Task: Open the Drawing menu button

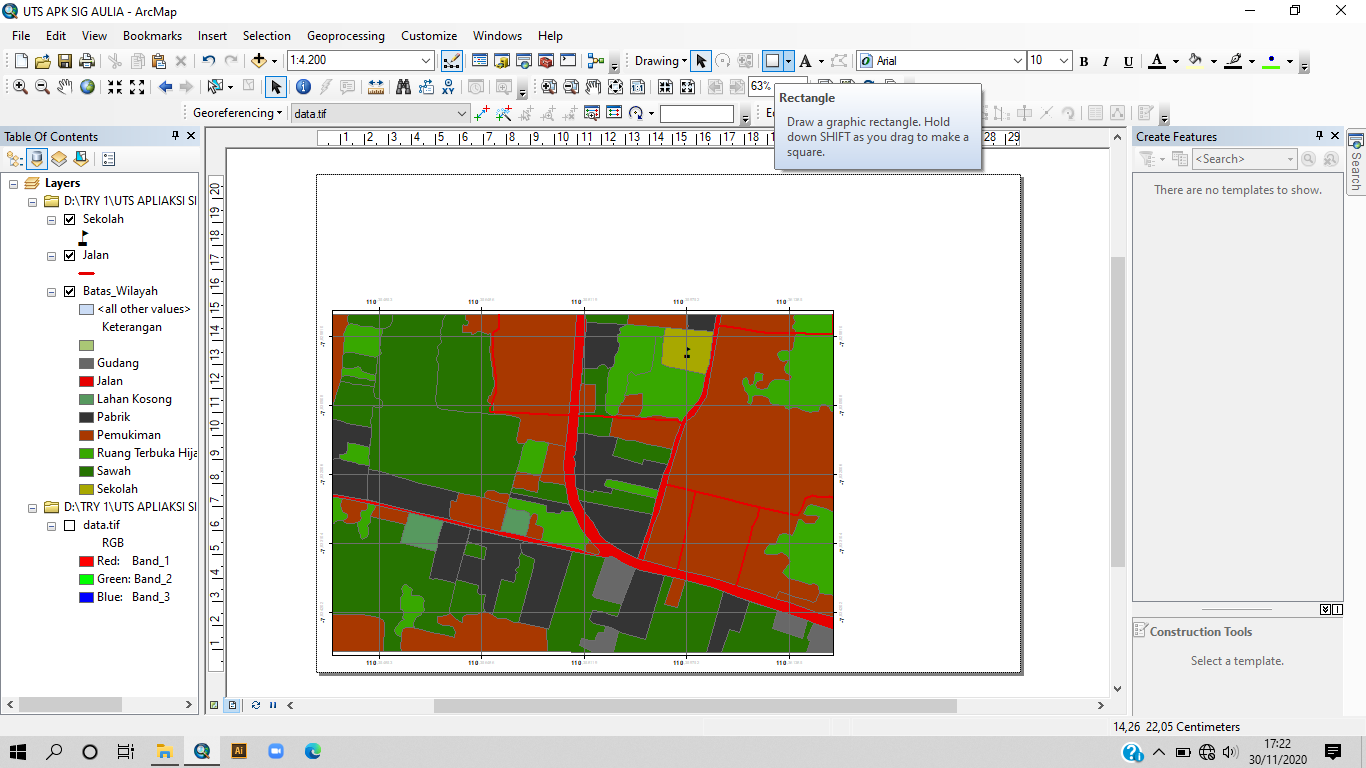Action: (x=660, y=61)
